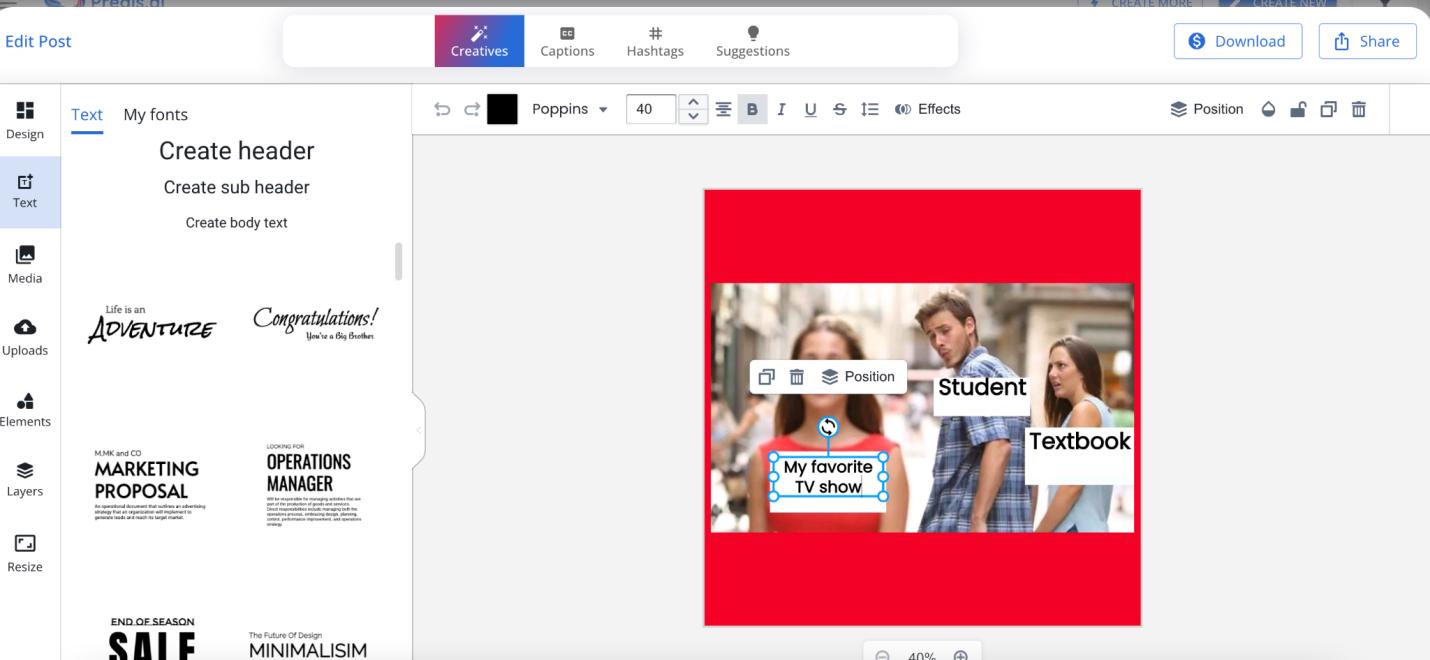Open Position in floating canvas toolbar
Image resolution: width=1430 pixels, height=660 pixels.
[x=858, y=377]
